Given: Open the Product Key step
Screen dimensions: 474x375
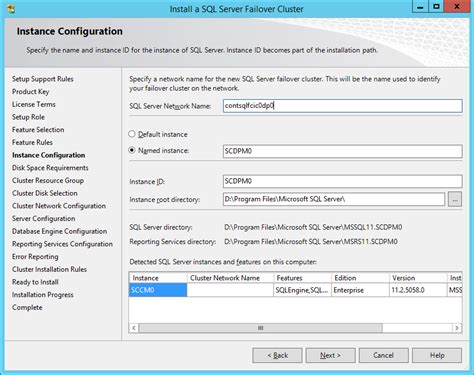Looking at the screenshot, I should [x=31, y=92].
